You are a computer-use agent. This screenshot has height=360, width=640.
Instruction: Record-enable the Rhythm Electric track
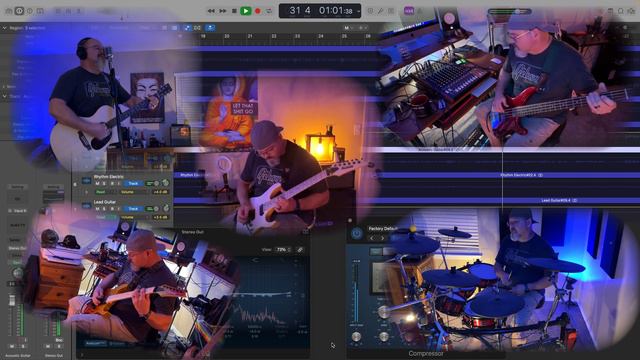(112, 184)
